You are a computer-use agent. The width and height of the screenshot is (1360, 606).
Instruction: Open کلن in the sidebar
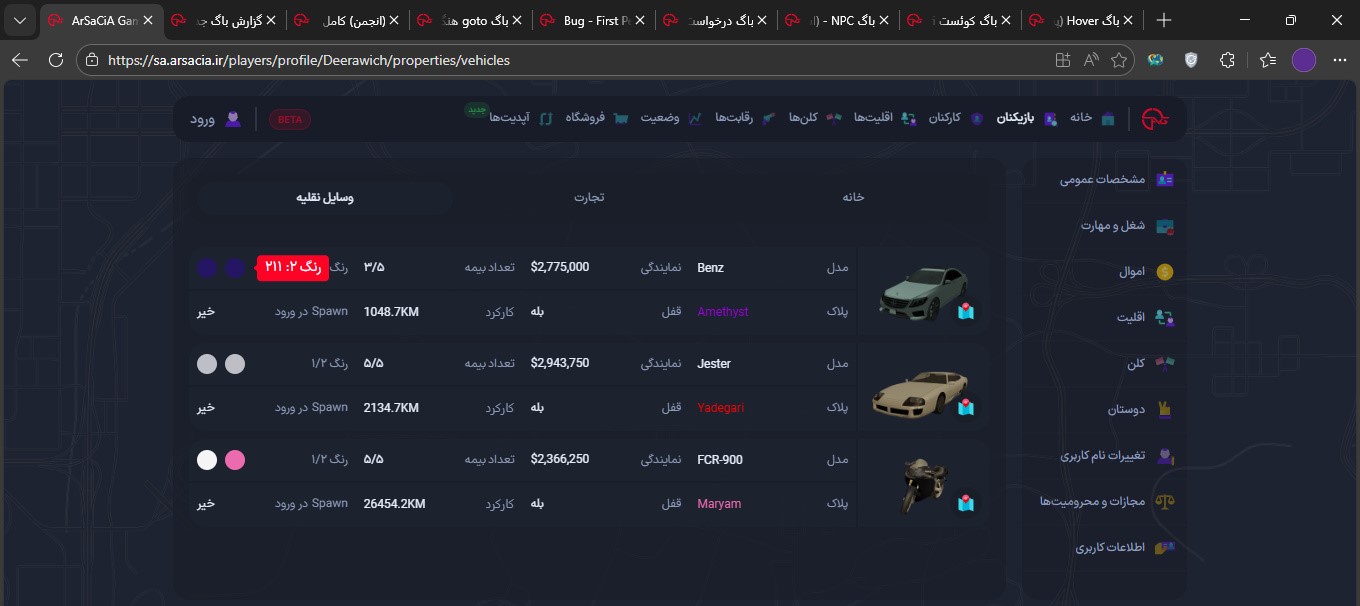click(1151, 363)
